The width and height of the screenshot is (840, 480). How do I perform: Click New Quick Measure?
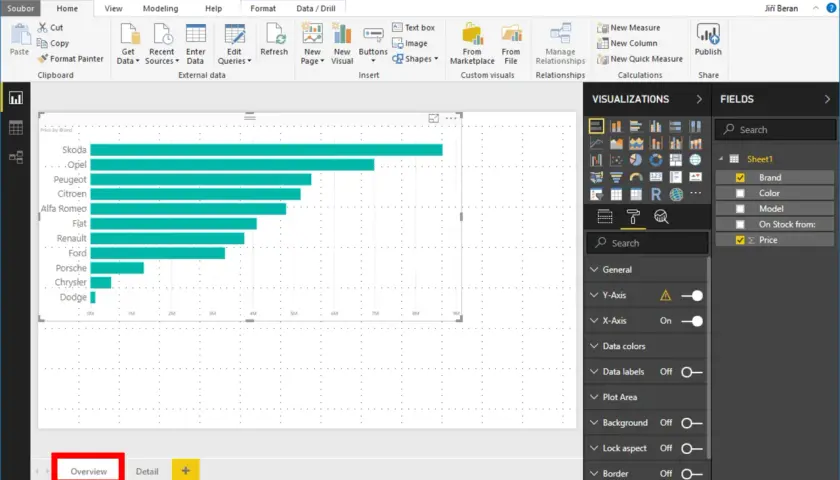coord(640,59)
